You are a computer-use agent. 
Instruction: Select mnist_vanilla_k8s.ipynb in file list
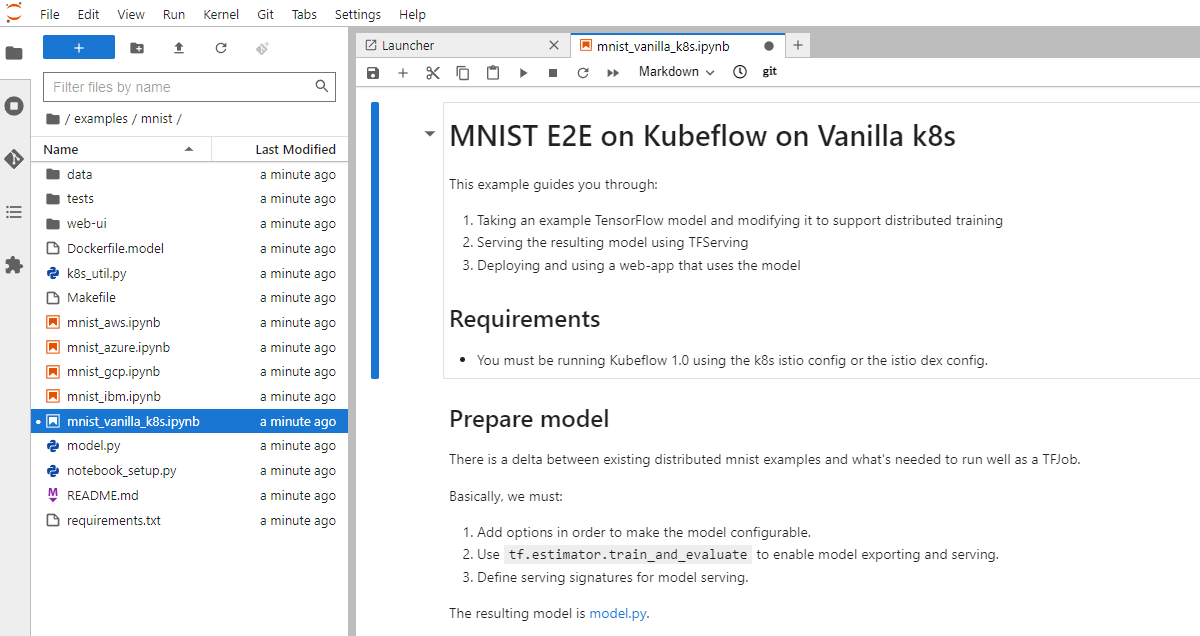click(190, 421)
